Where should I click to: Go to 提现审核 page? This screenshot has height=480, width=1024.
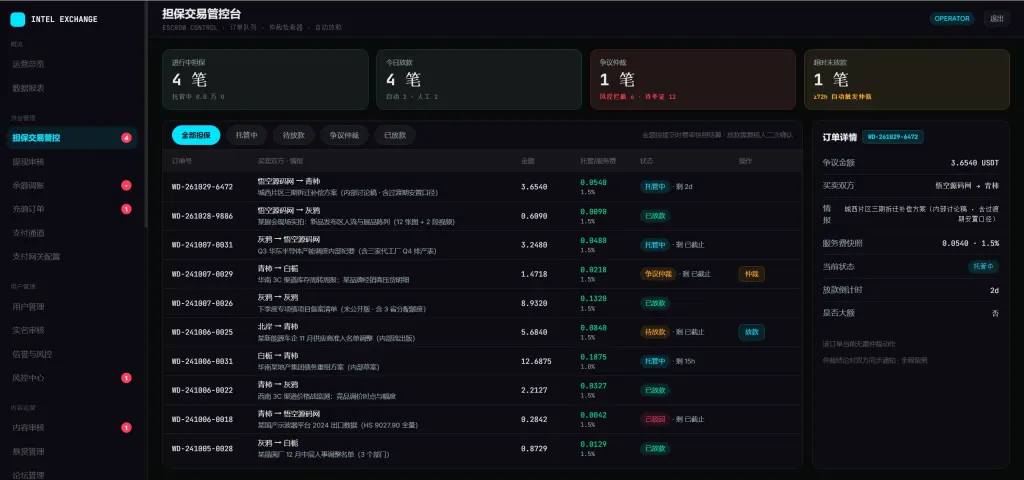tap(72, 161)
